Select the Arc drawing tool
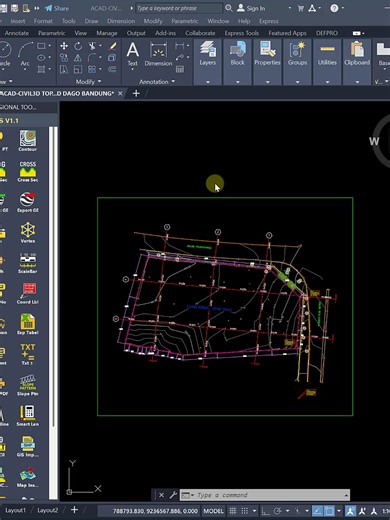390x520 pixels. [25, 53]
